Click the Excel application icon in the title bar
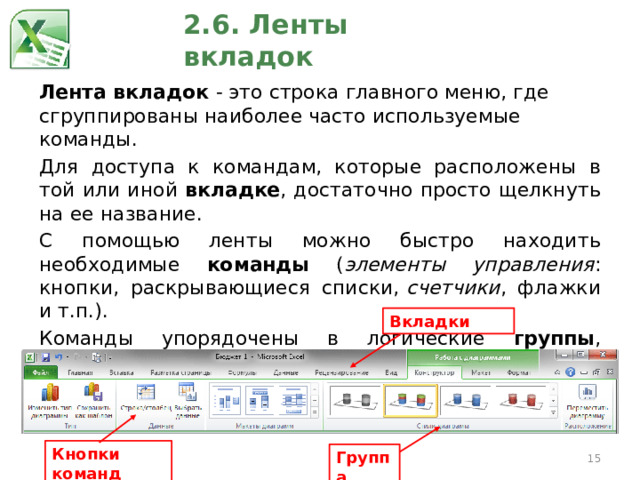This screenshot has width=640, height=480. [x=30, y=358]
